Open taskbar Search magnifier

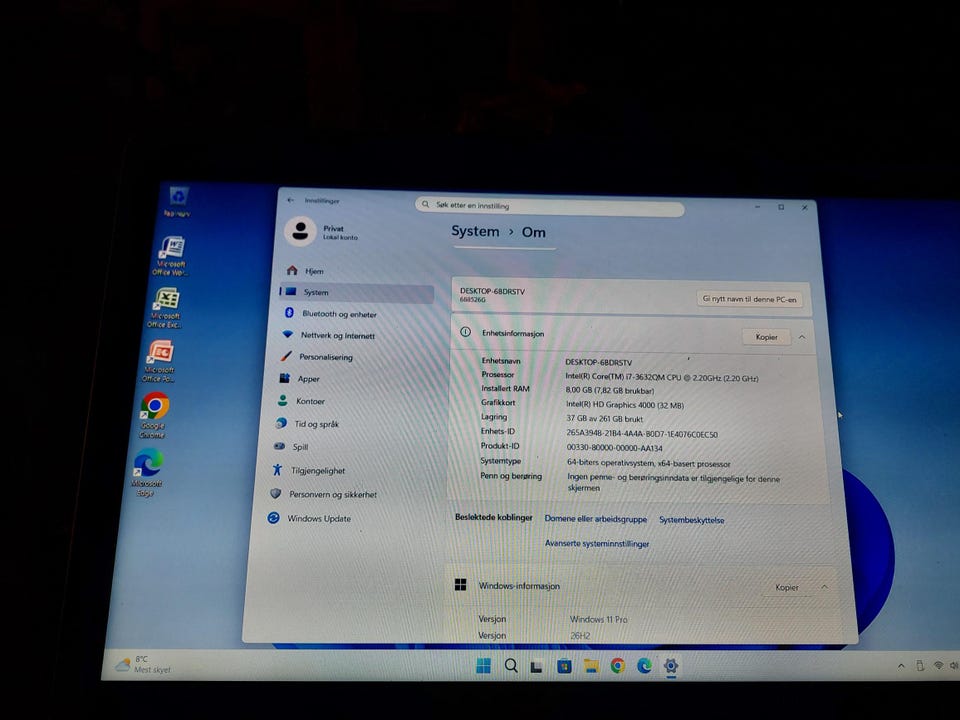[511, 666]
